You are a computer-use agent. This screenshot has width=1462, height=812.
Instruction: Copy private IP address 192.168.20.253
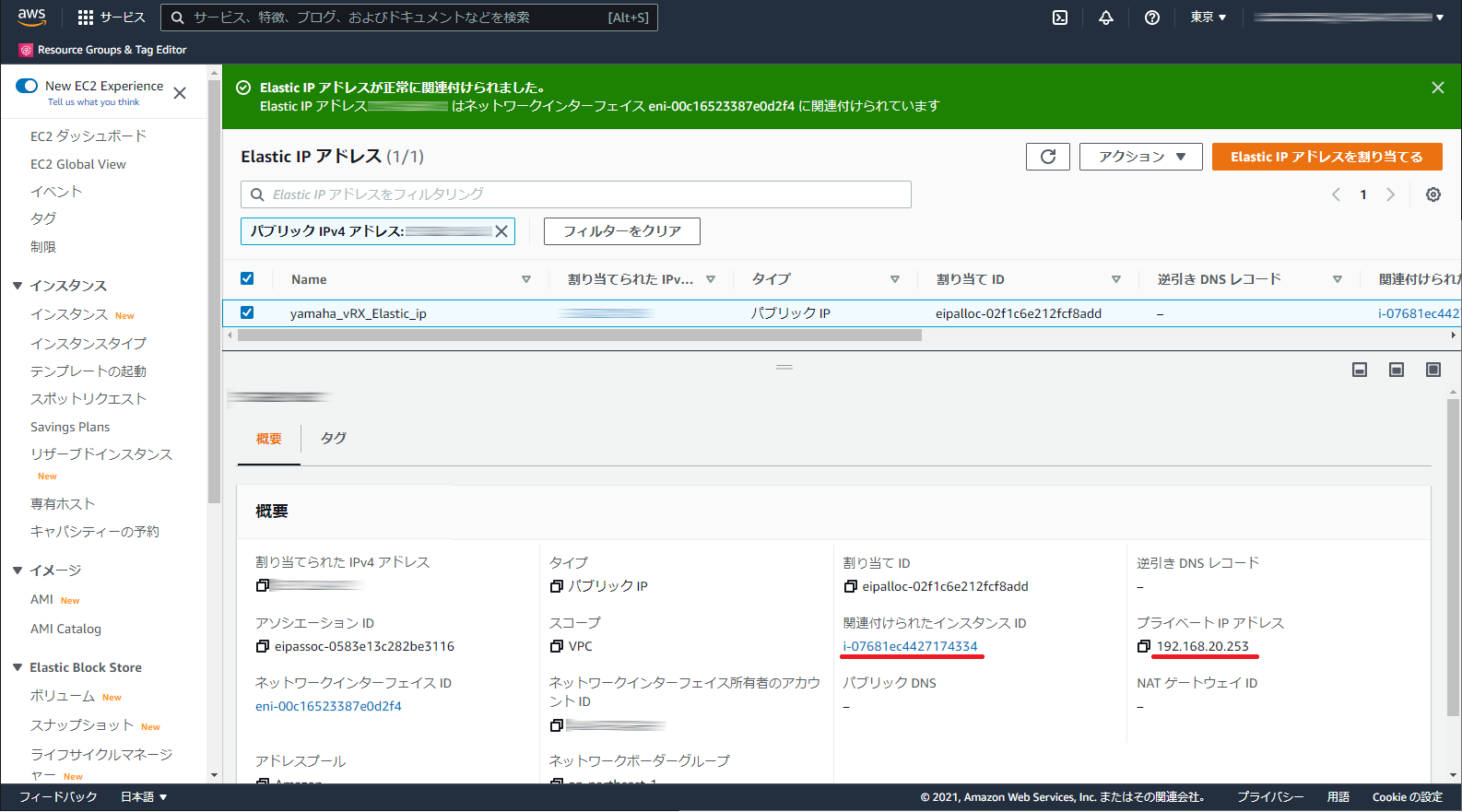coord(1144,646)
